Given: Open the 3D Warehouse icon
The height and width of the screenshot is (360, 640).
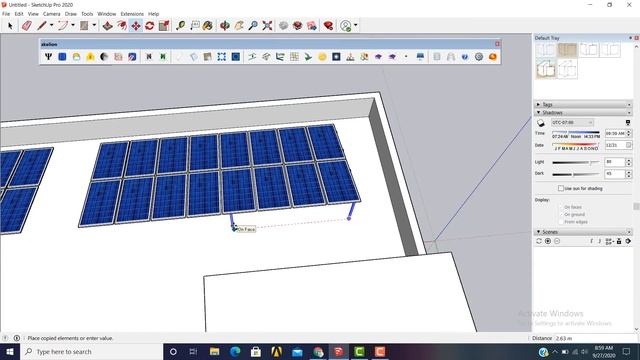Looking at the screenshot, I should (x=298, y=26).
